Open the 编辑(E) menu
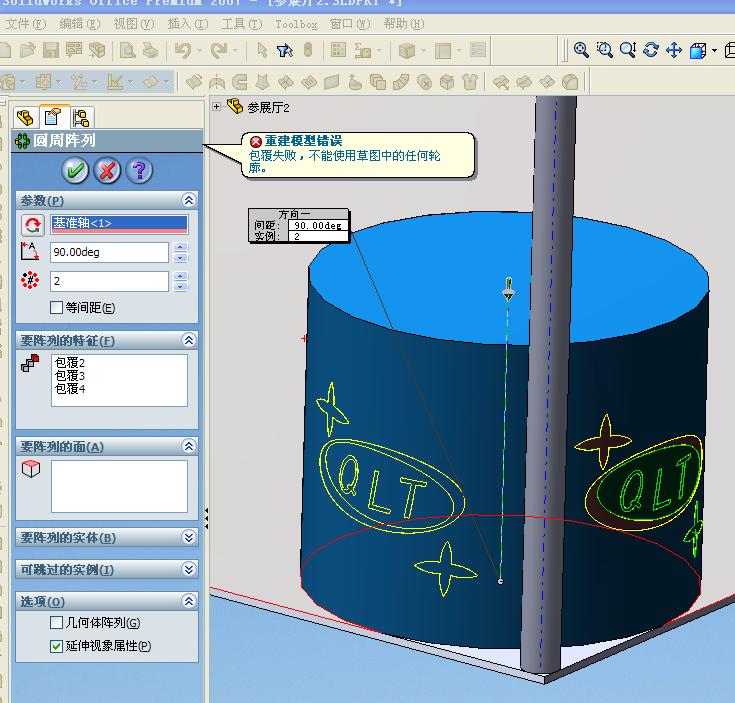 [x=80, y=23]
